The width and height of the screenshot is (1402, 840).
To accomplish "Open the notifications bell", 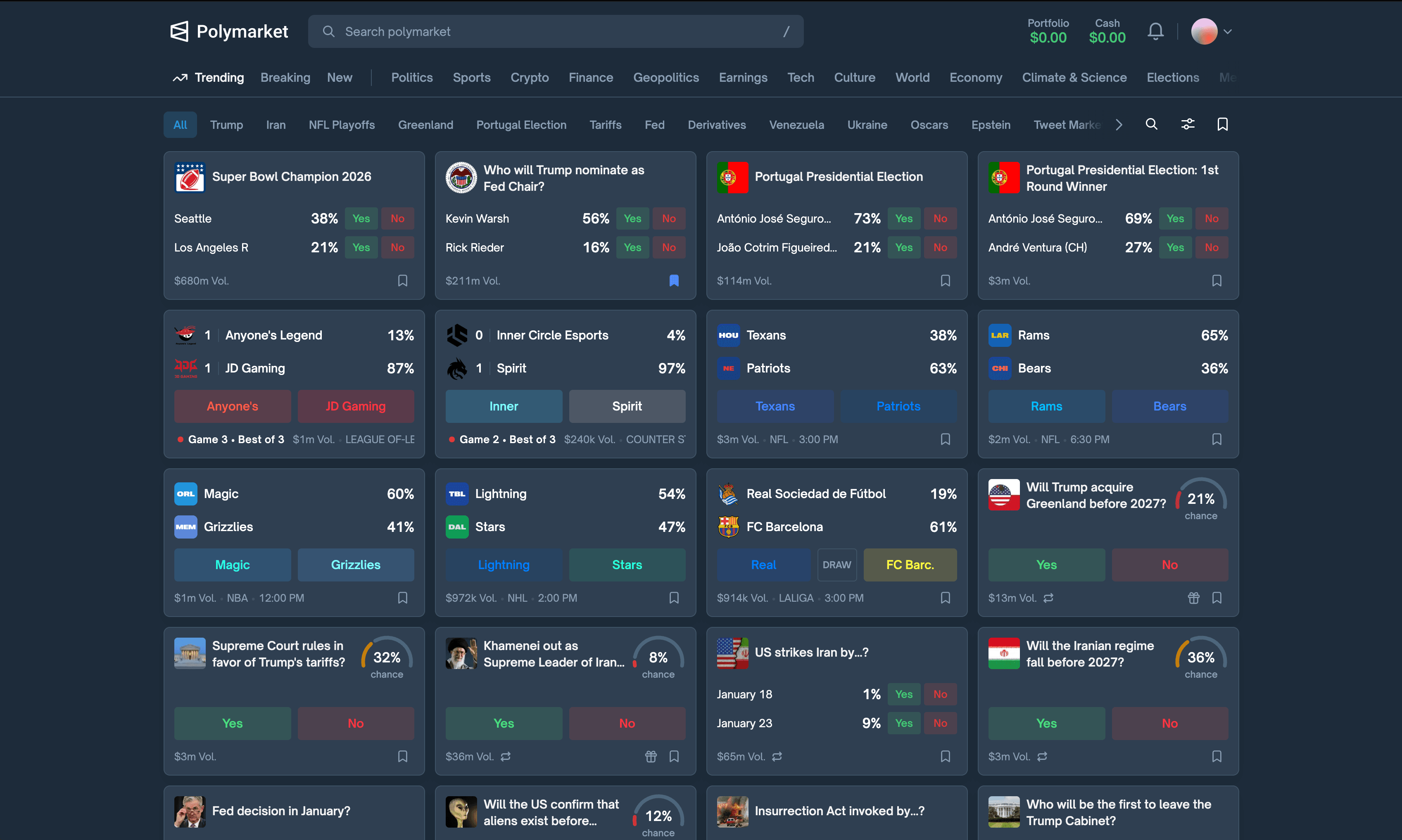I will click(1155, 32).
